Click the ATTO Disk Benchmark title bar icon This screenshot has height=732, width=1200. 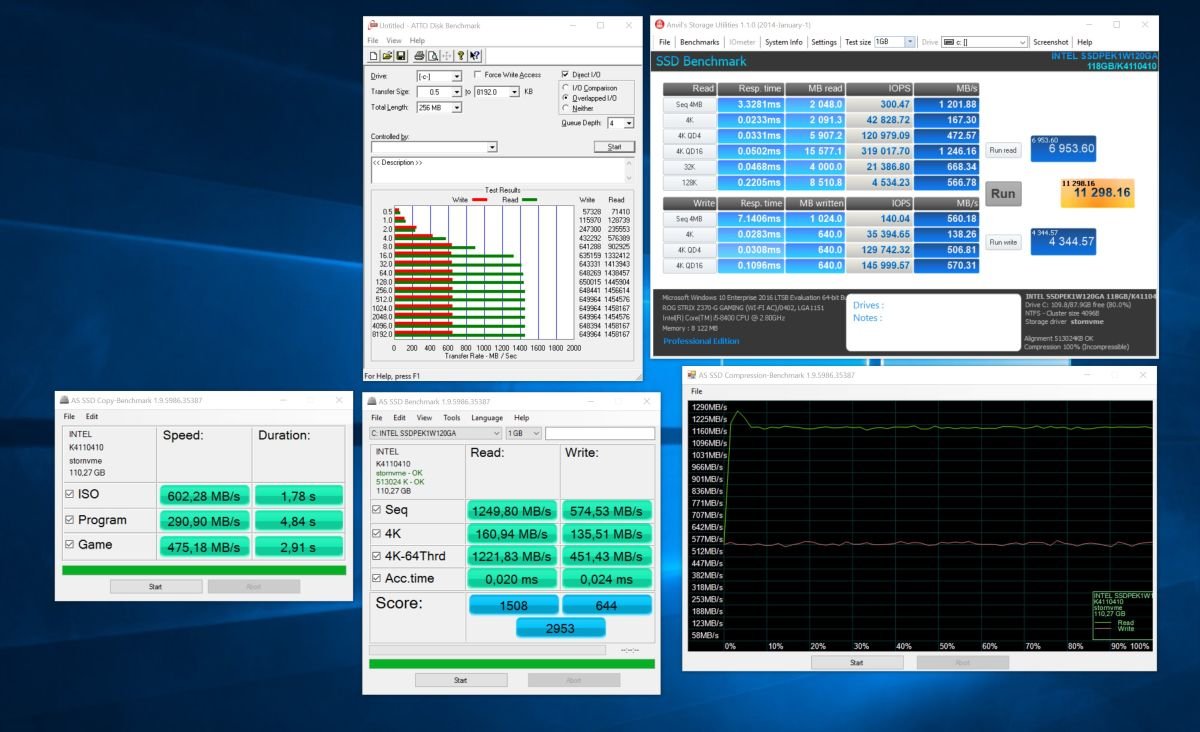[x=372, y=25]
